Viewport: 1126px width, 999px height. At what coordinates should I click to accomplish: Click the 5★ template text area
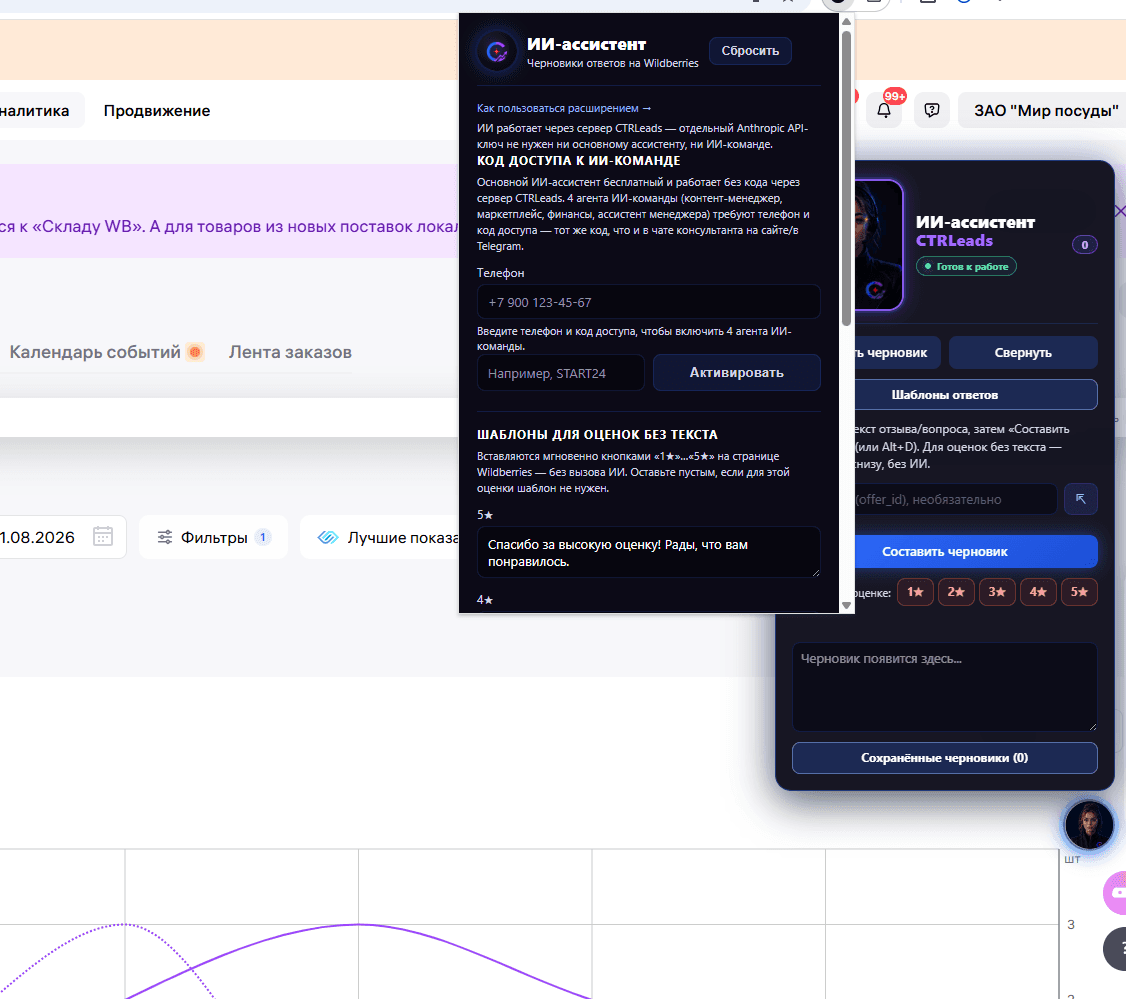[x=648, y=552]
